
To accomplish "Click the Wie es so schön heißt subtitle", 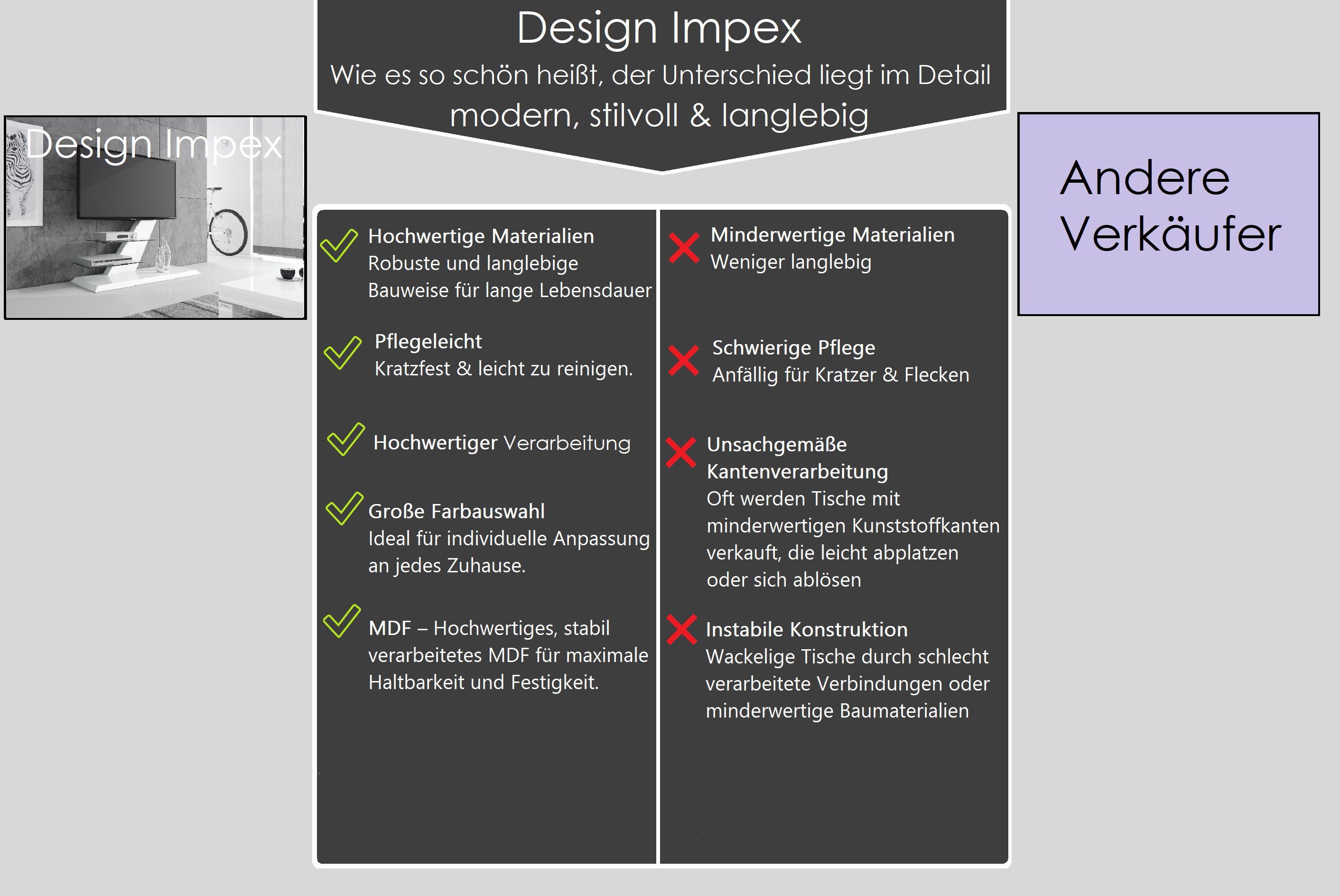I will click(660, 75).
